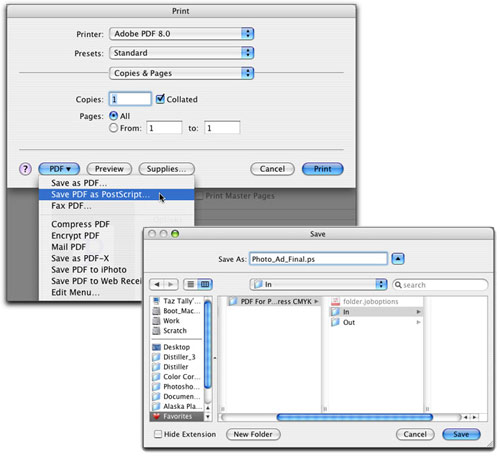The width and height of the screenshot is (500, 456).
Task: Open the Printer dropdown showing Adobe PDF 8.0
Action: (x=182, y=34)
